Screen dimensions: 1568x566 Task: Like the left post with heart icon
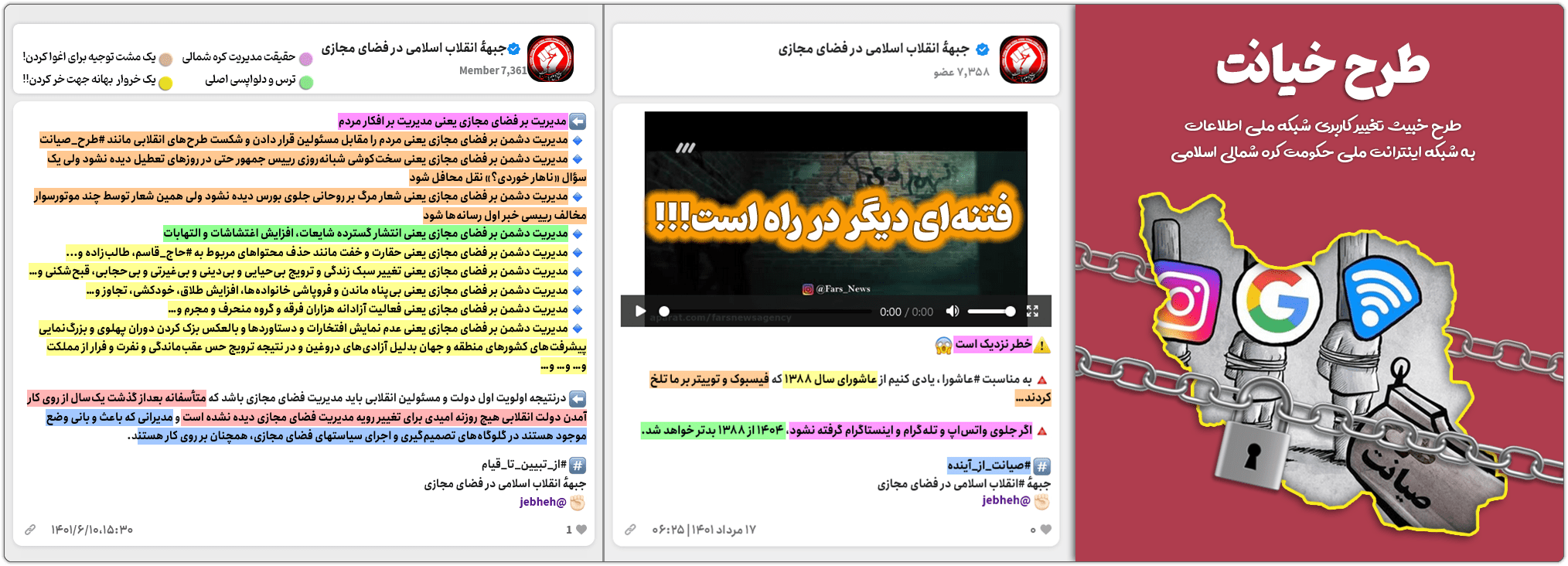581,530
